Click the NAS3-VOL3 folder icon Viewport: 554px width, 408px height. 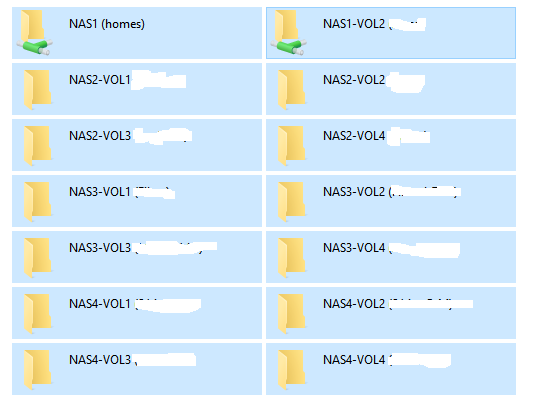tap(38, 258)
